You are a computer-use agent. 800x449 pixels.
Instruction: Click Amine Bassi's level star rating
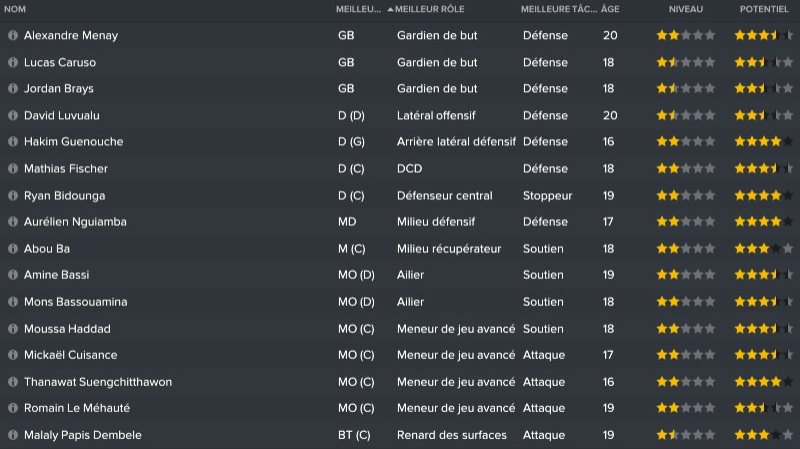point(686,275)
